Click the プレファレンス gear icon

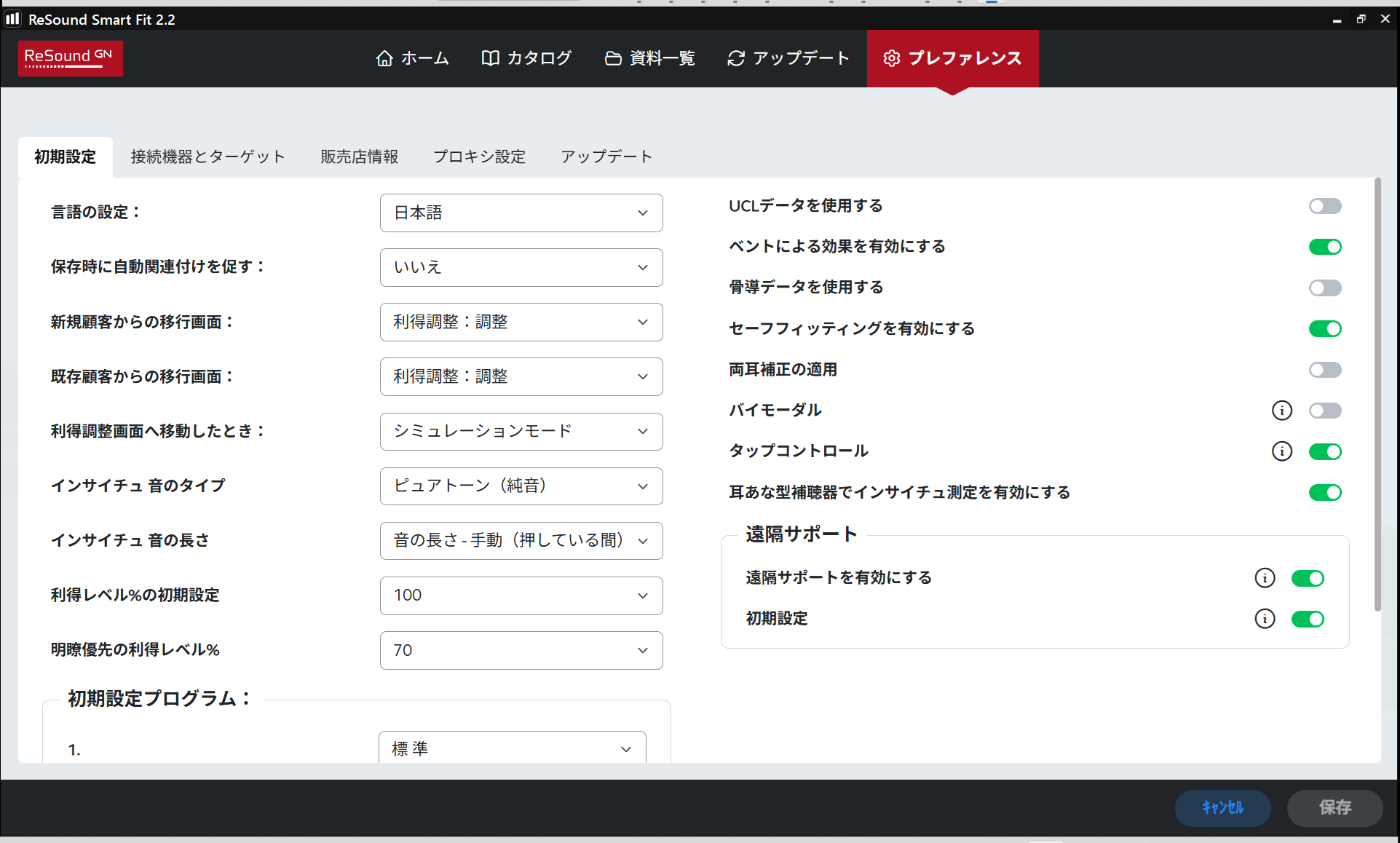point(891,58)
